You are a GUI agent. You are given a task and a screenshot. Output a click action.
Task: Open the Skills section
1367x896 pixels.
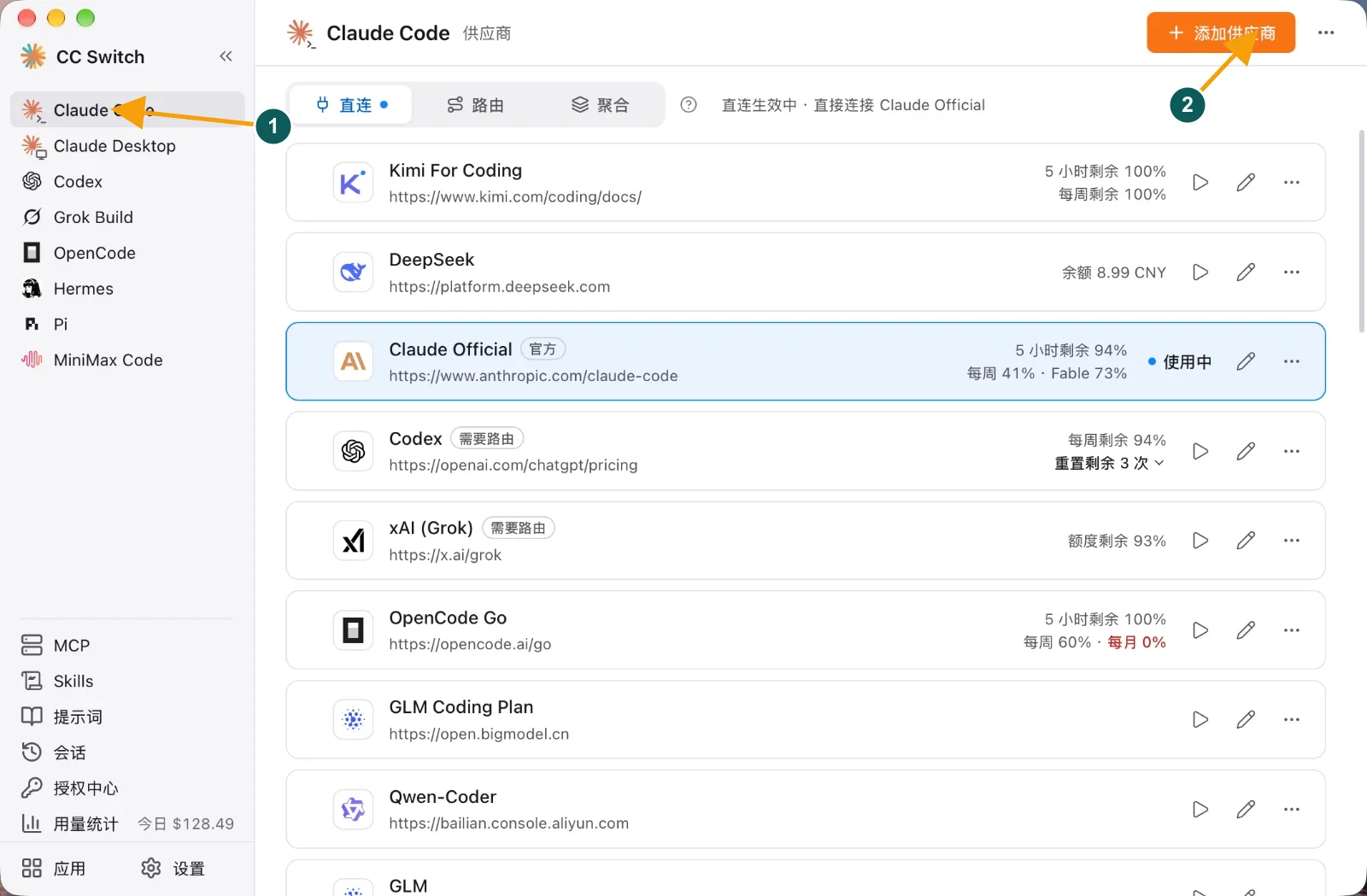tap(127, 681)
